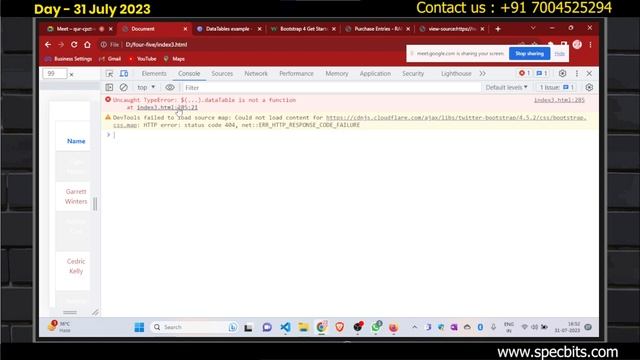Open the cloudflare bootstrap source map URL
This screenshot has width=640, height=360.
click(456, 118)
